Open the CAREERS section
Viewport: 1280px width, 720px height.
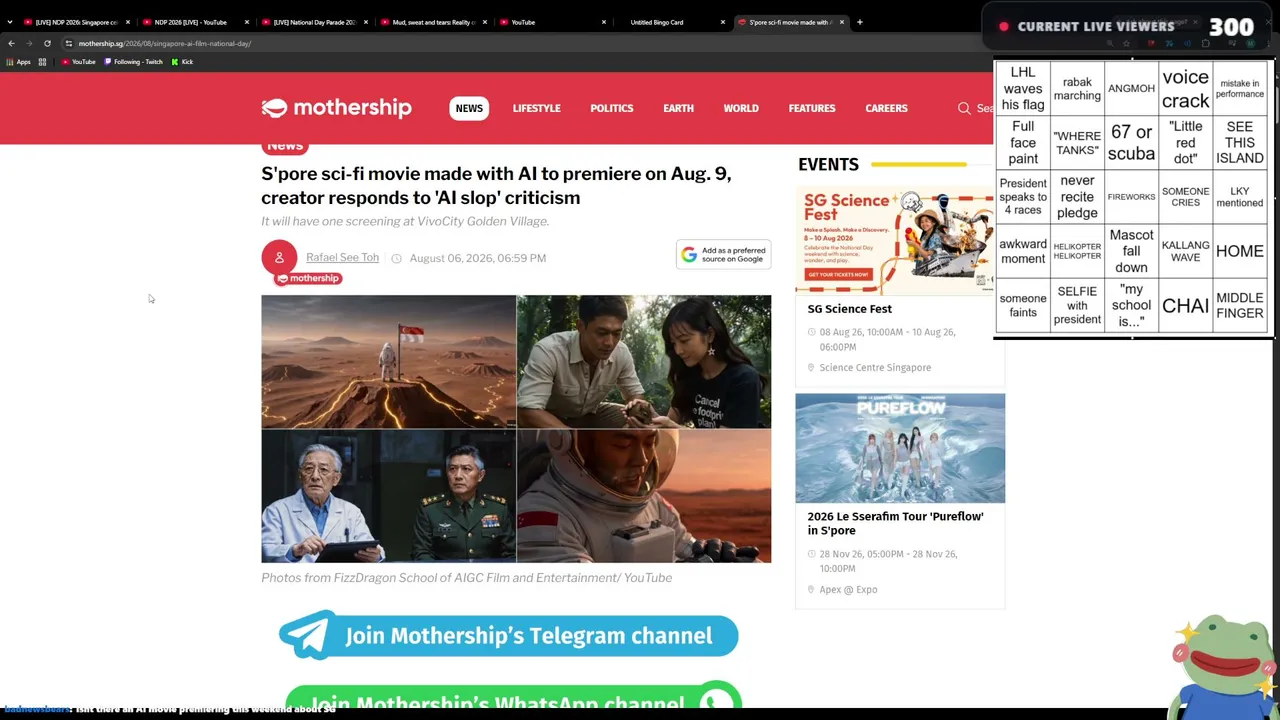coord(886,108)
